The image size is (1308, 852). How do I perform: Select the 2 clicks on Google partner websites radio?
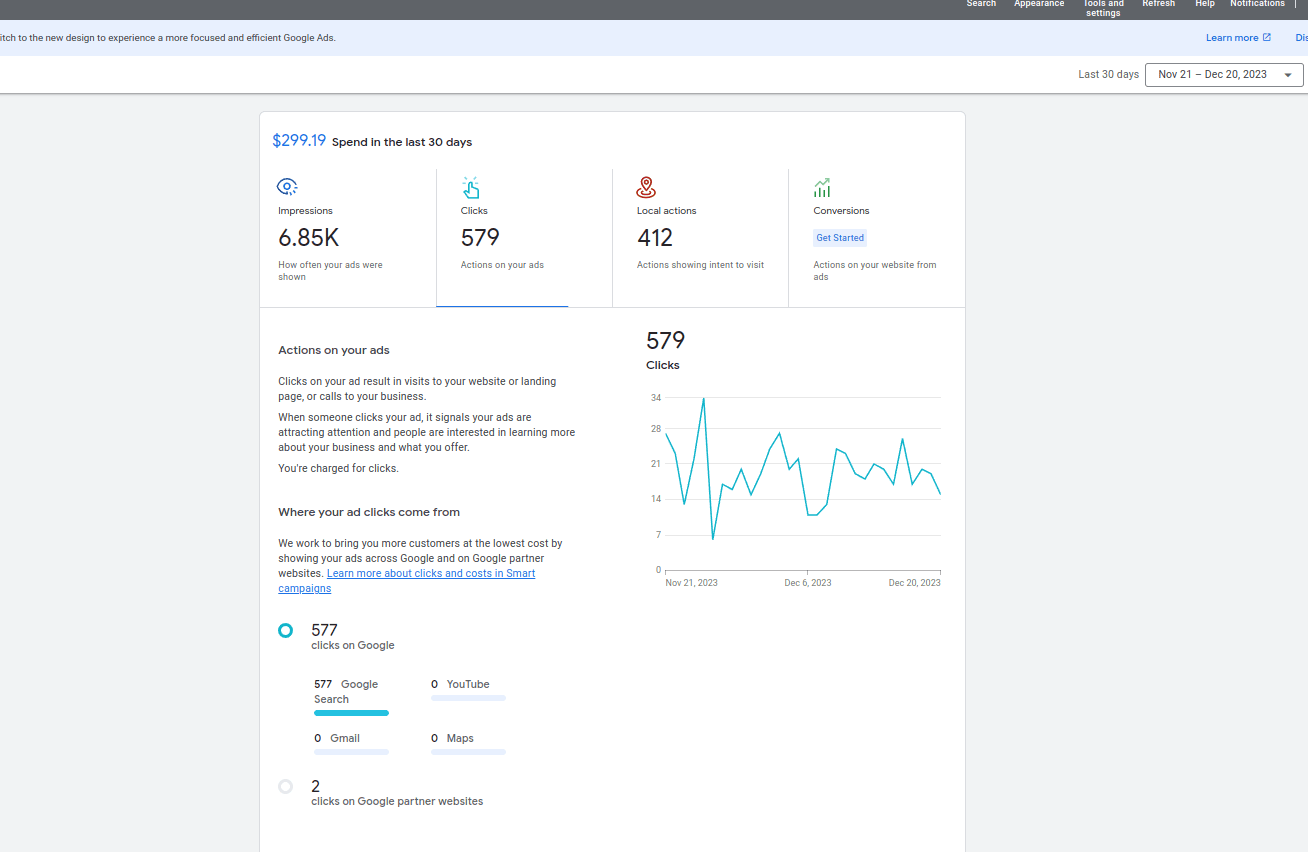(x=286, y=786)
